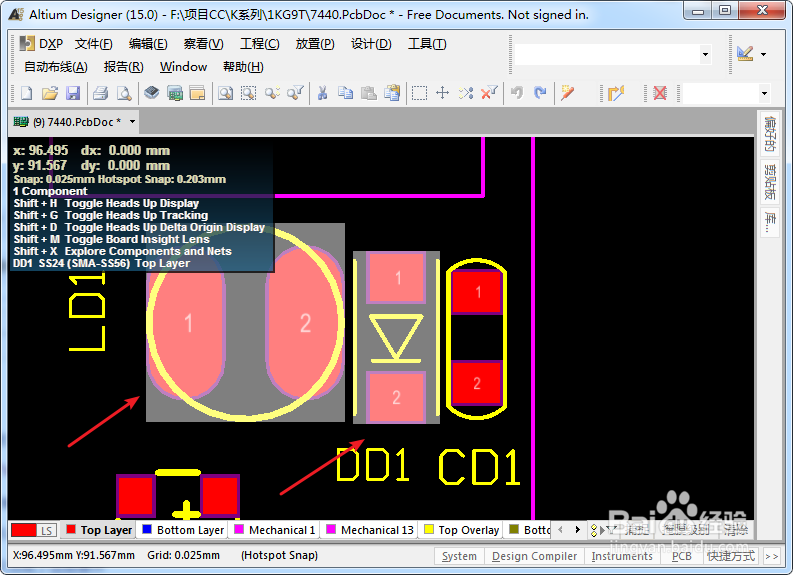Click the print icon
The image size is (793, 575).
click(101, 93)
